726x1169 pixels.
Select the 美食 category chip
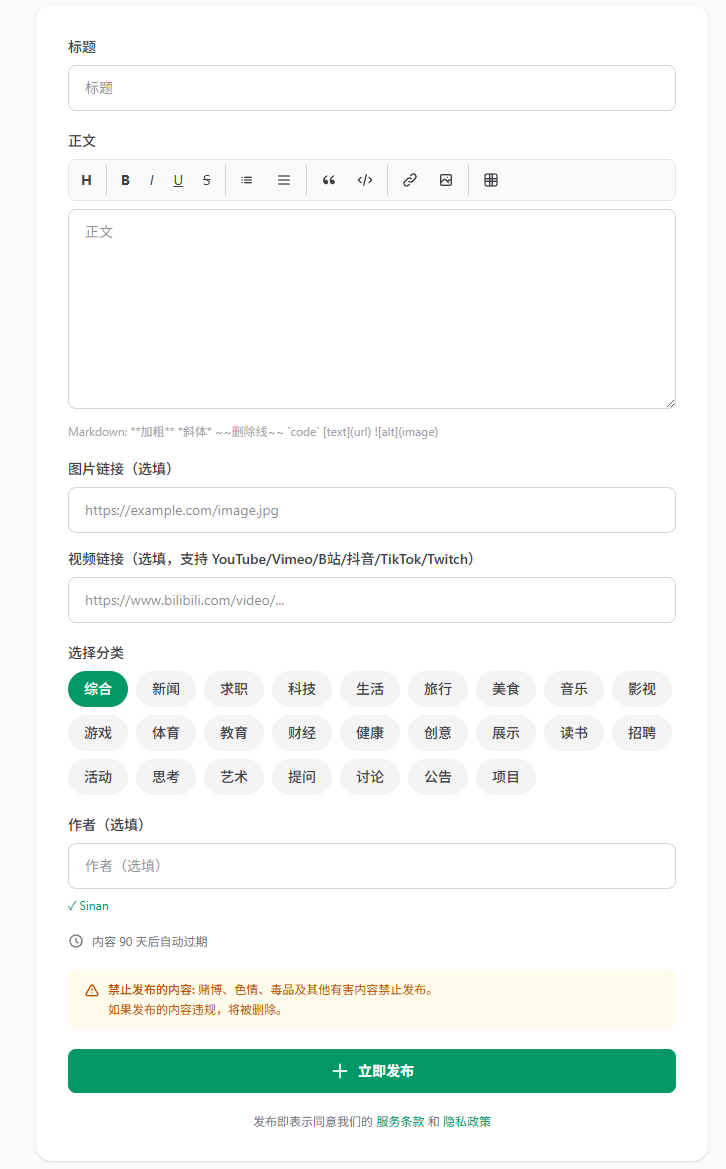[506, 689]
